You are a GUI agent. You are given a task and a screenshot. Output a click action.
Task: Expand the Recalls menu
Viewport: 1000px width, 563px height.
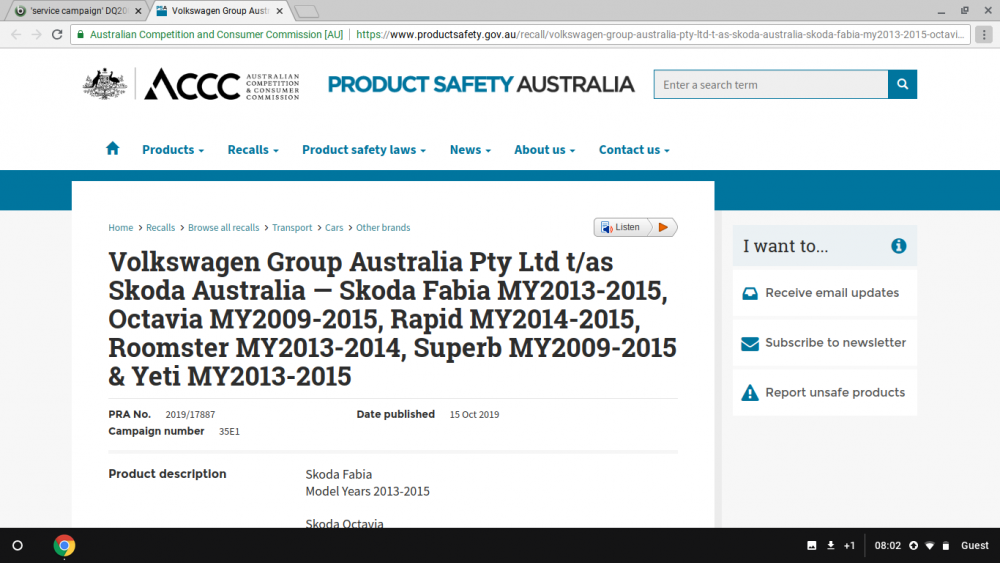pos(253,149)
